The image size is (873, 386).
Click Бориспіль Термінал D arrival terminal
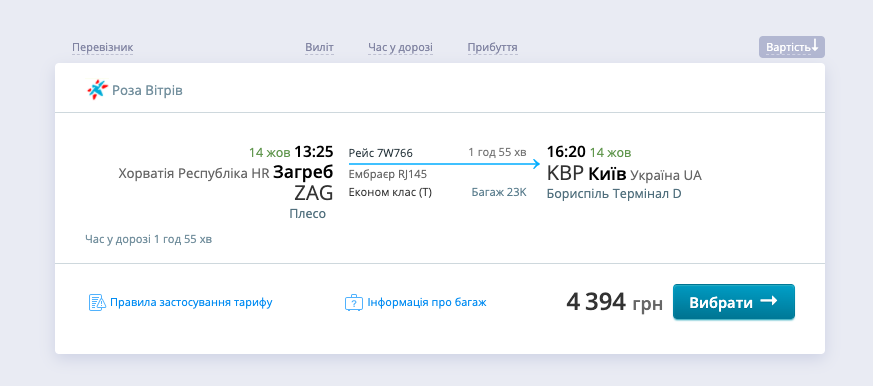click(614, 194)
